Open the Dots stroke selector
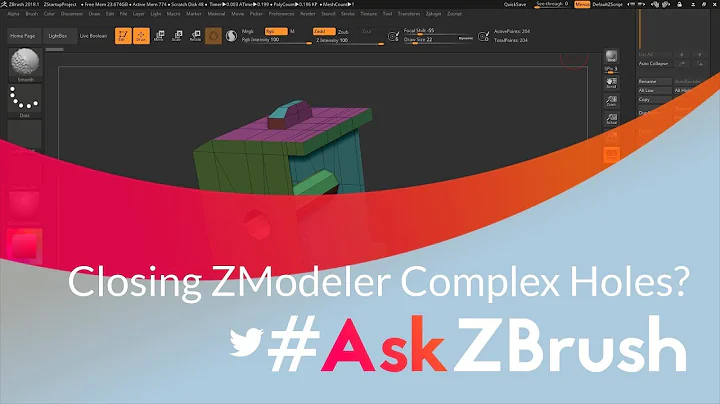720x404 pixels. [25, 101]
